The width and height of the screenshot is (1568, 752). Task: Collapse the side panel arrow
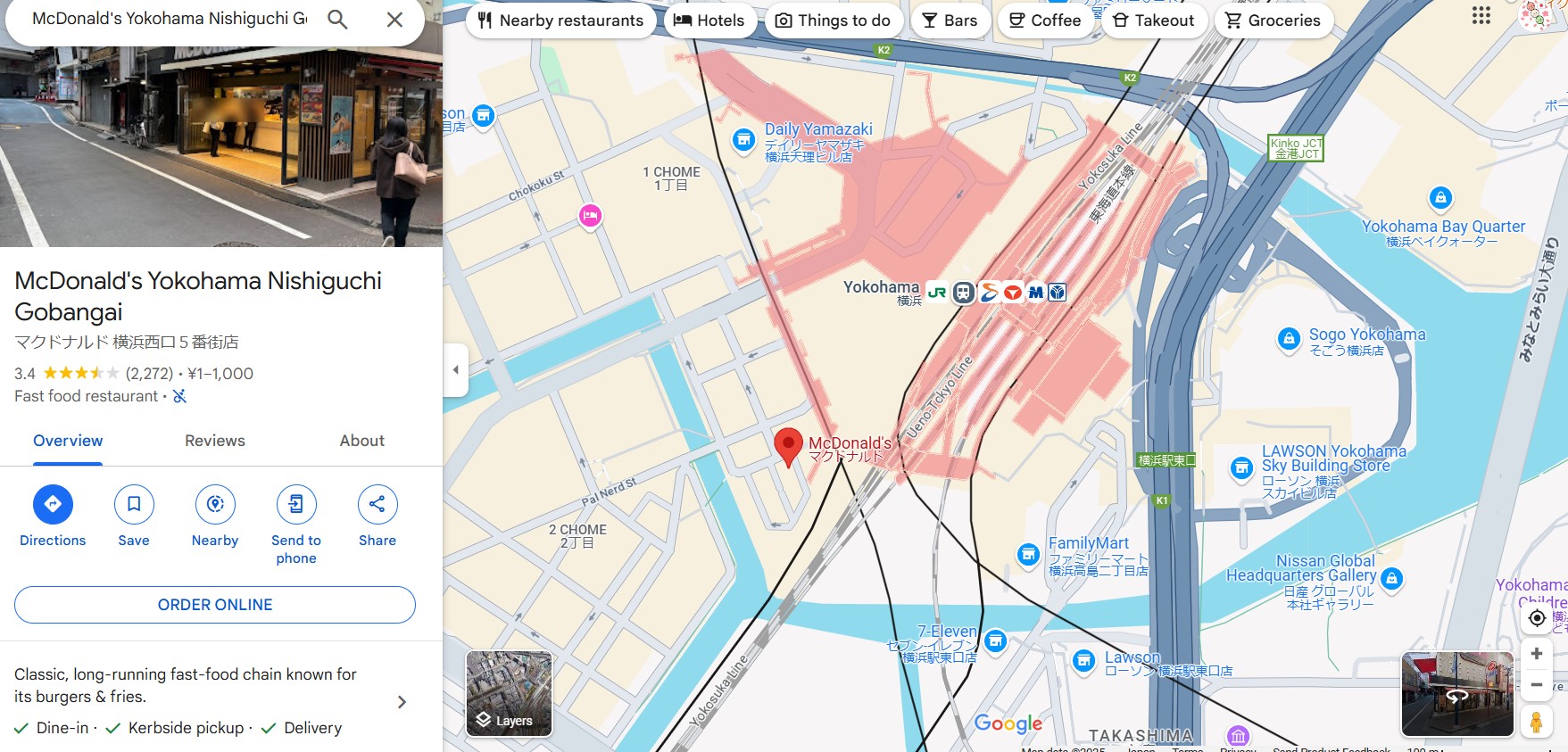click(455, 369)
